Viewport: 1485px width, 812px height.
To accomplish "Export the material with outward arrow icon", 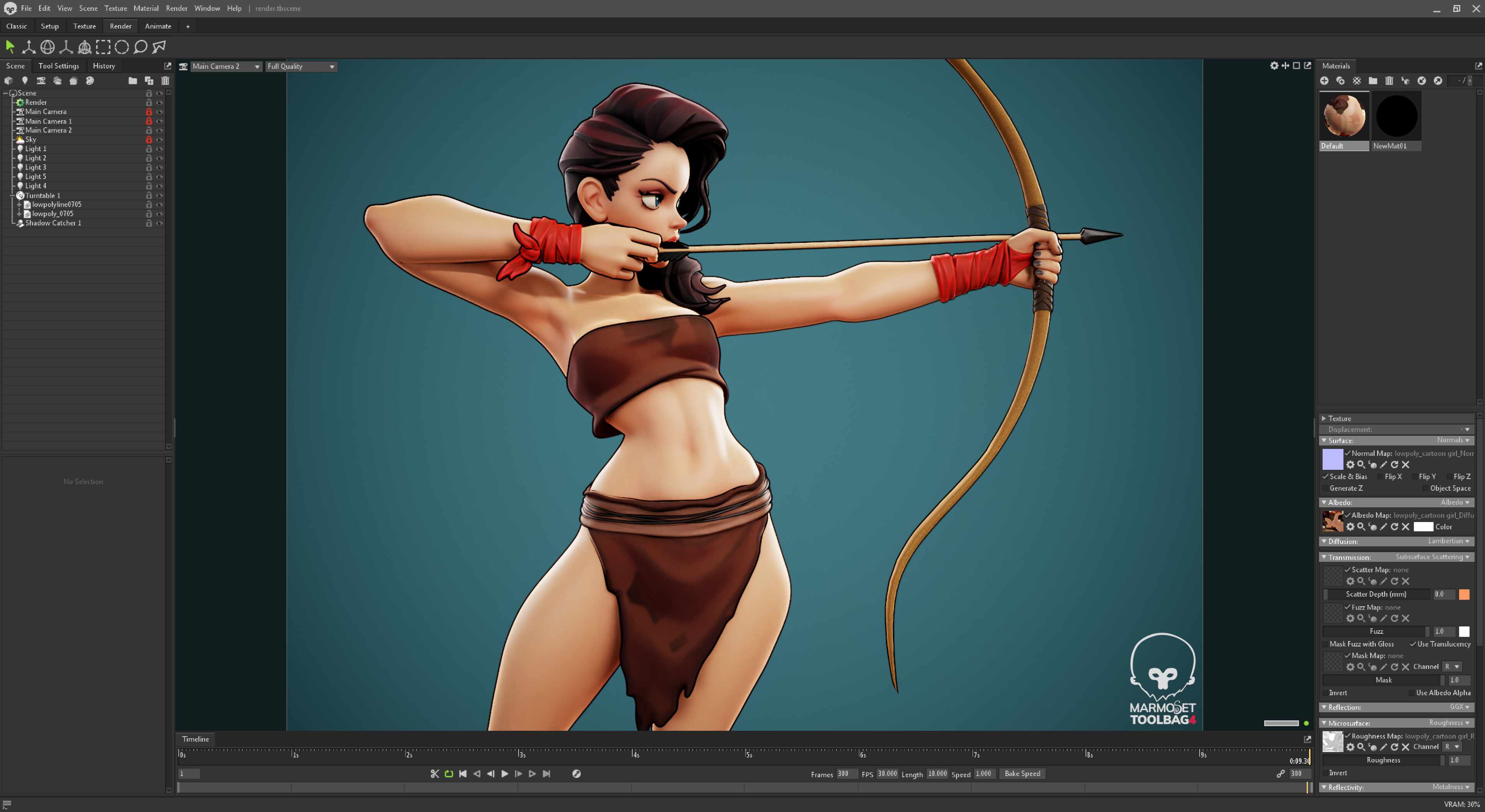I will coord(1438,81).
